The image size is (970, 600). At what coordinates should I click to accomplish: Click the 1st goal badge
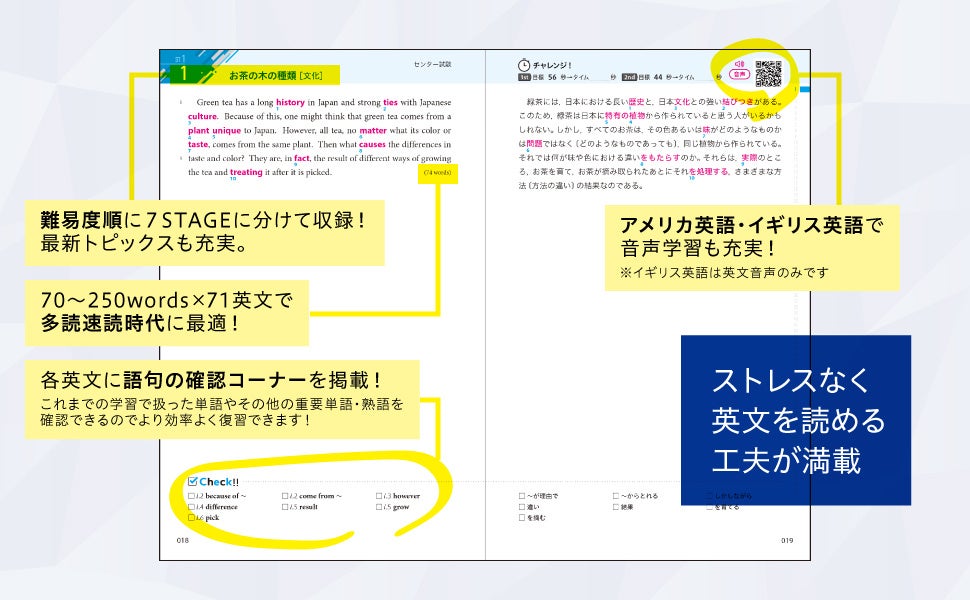point(524,77)
